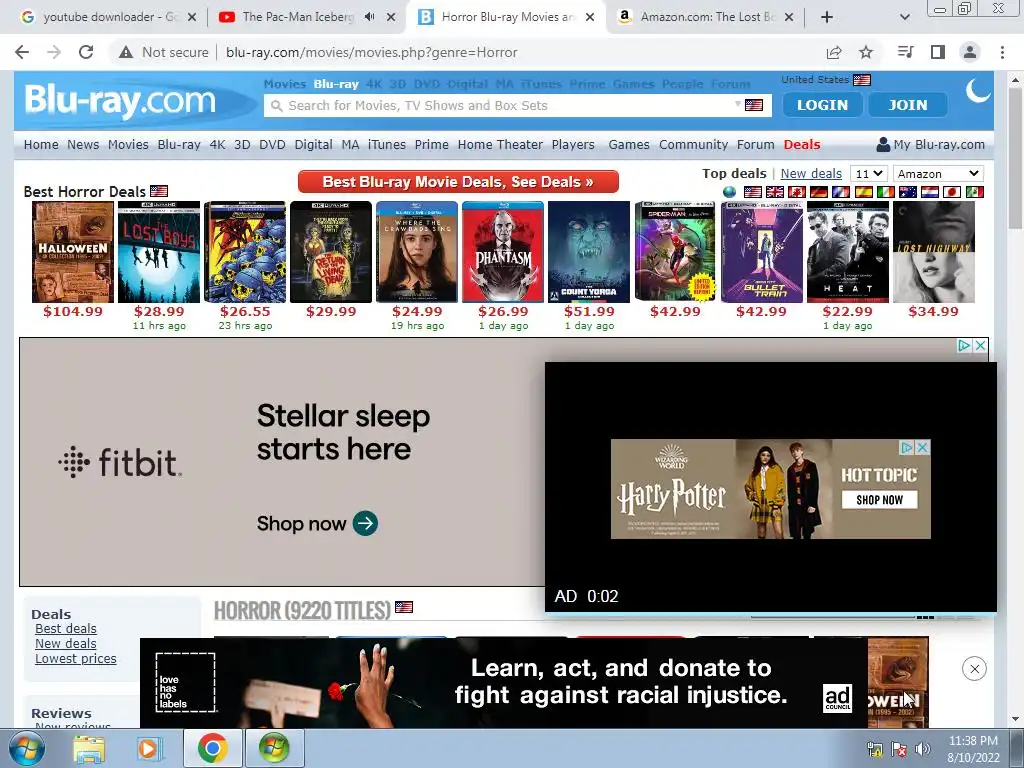The width and height of the screenshot is (1024, 768).
Task: Open the Chrome profile avatar
Action: [970, 52]
